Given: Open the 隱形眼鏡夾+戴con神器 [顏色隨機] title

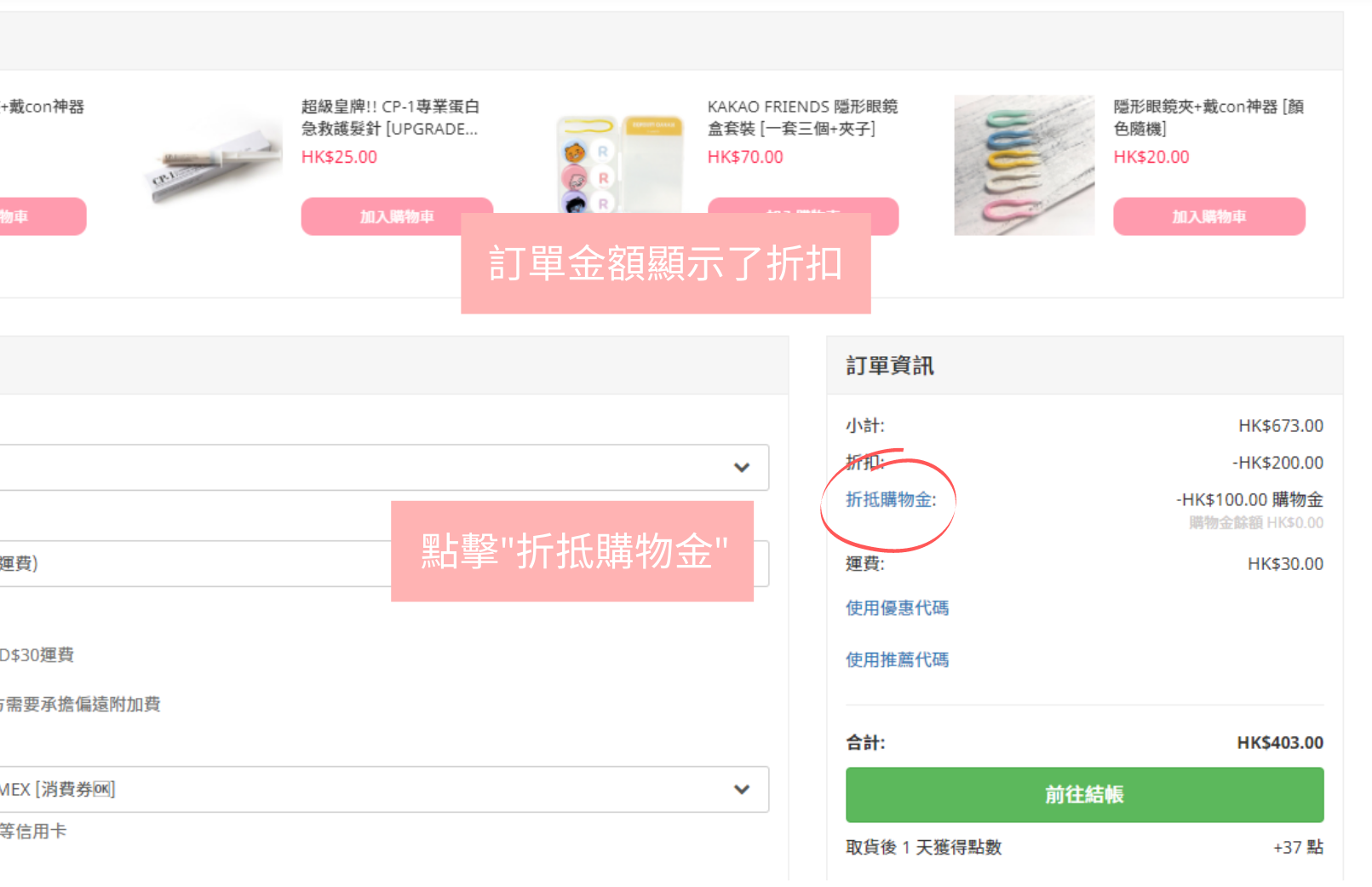Looking at the screenshot, I should pos(1208,118).
